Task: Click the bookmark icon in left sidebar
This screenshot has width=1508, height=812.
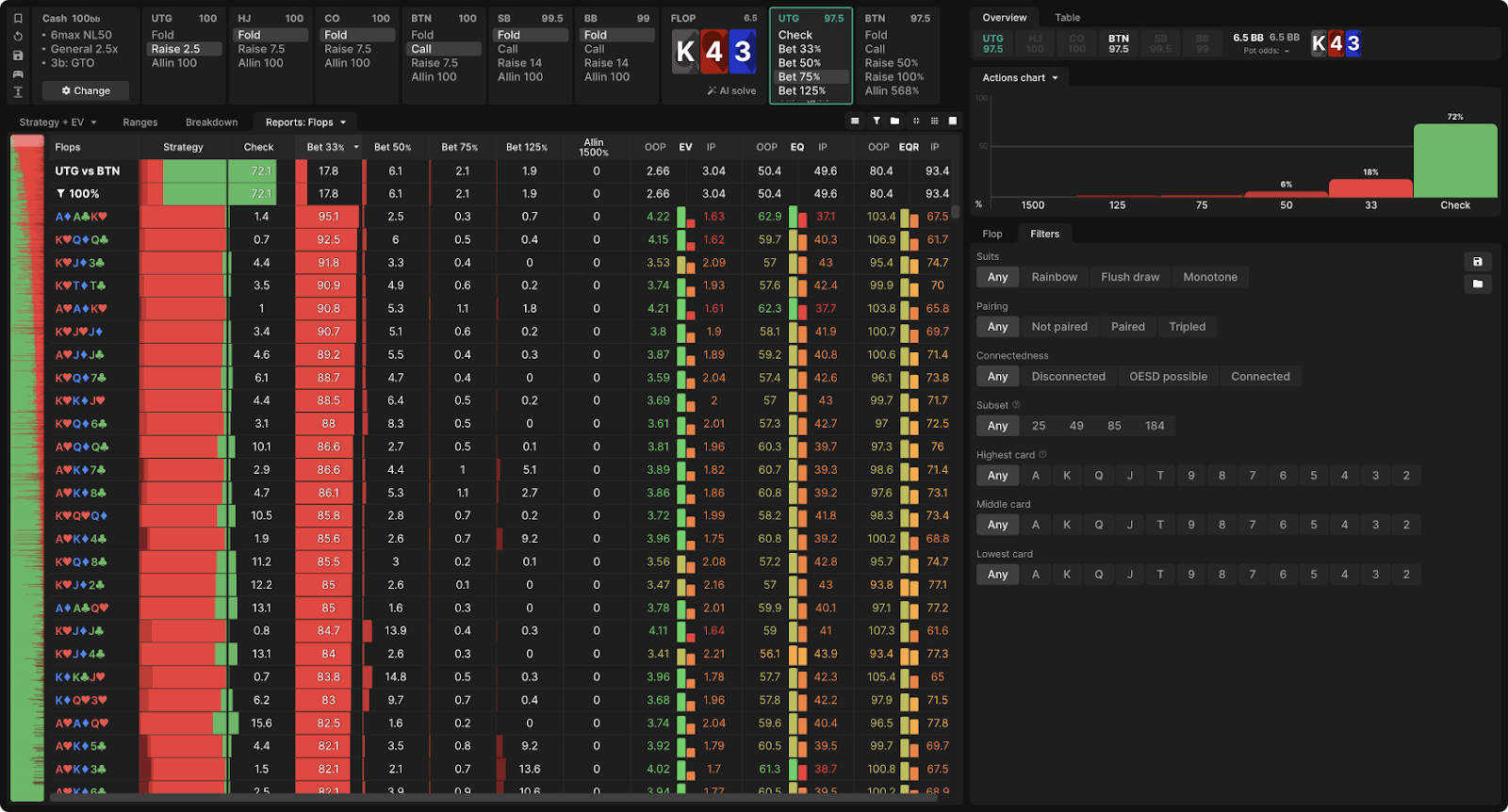Action: [18, 18]
